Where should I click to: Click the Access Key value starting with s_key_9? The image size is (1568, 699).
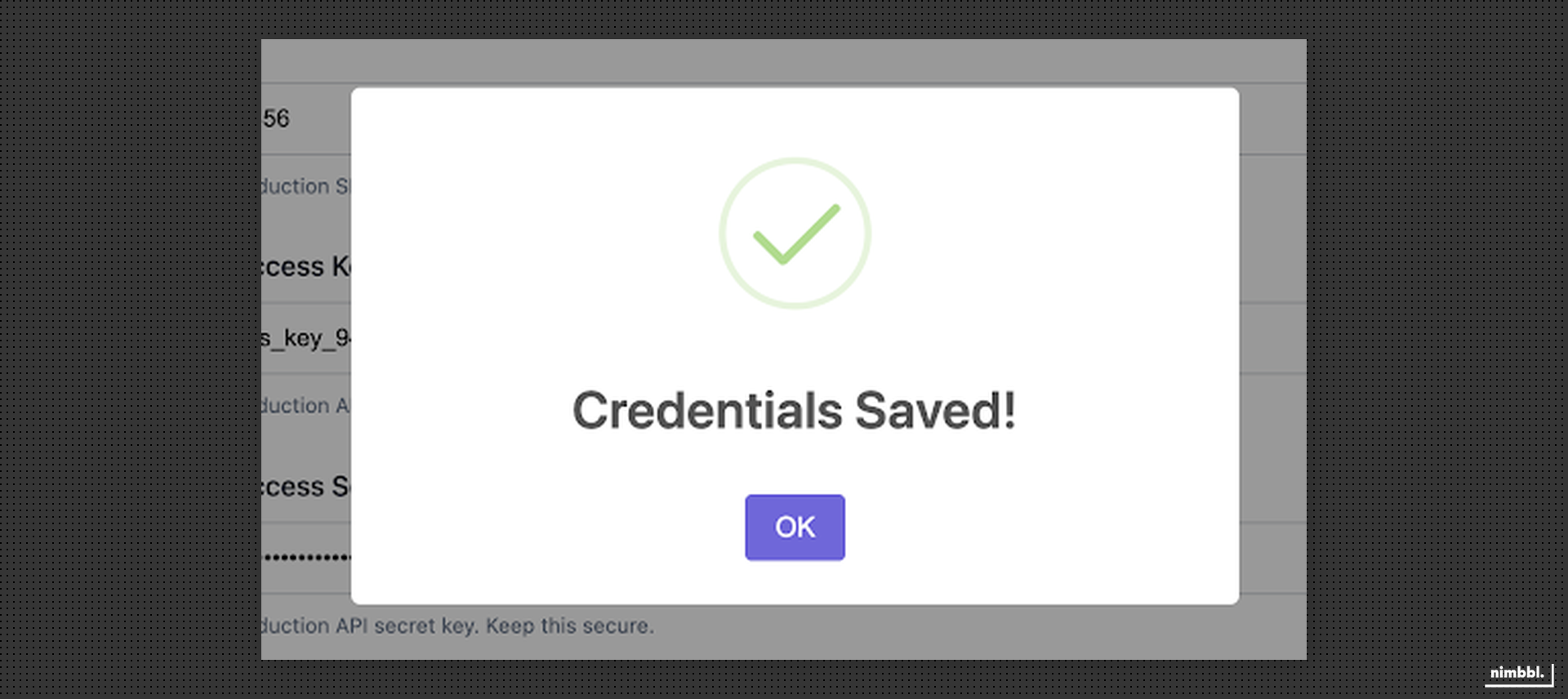point(306,338)
